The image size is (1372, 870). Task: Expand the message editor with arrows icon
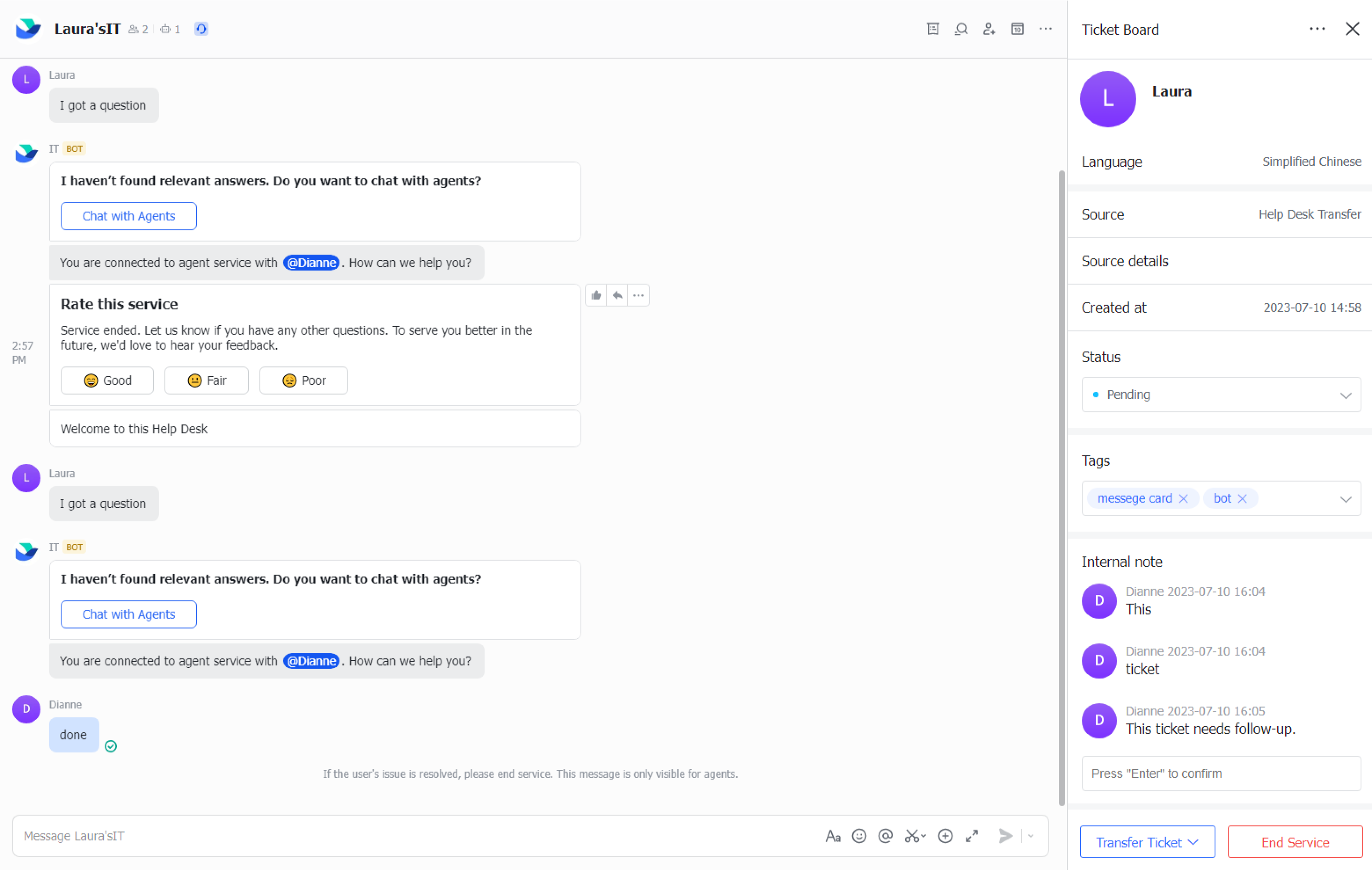971,835
